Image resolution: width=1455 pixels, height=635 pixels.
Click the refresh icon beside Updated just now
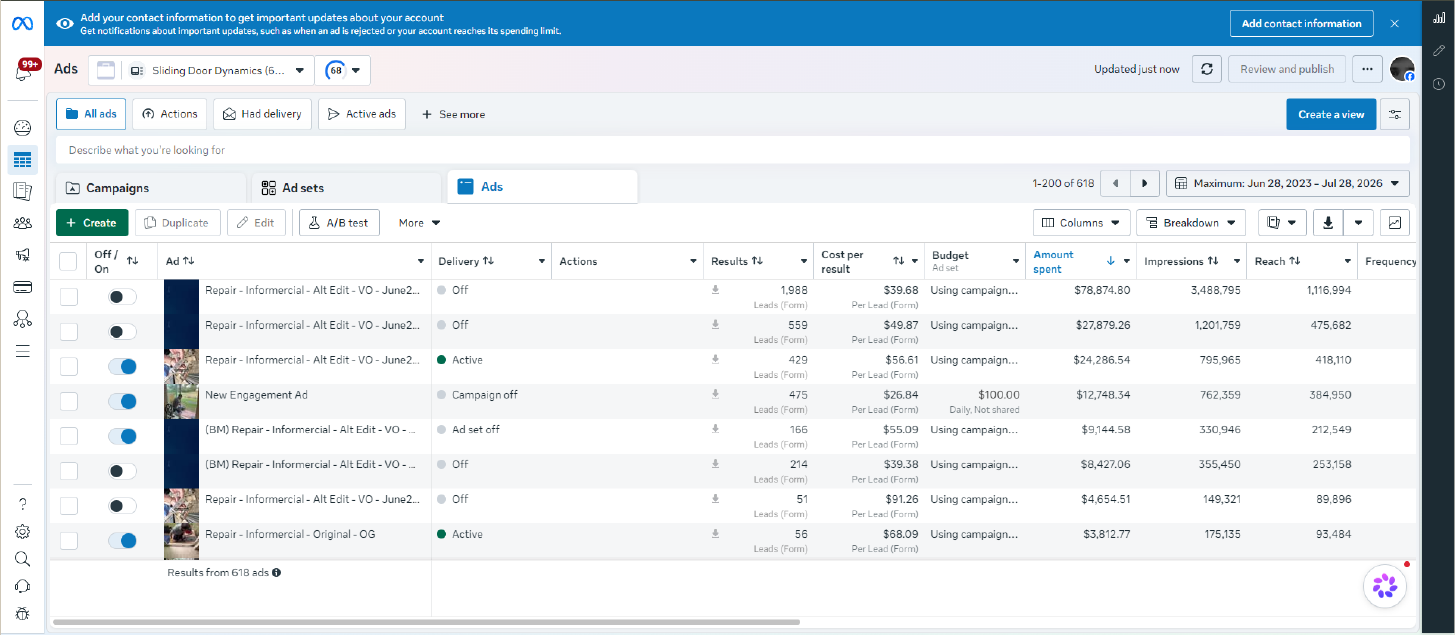[1207, 69]
